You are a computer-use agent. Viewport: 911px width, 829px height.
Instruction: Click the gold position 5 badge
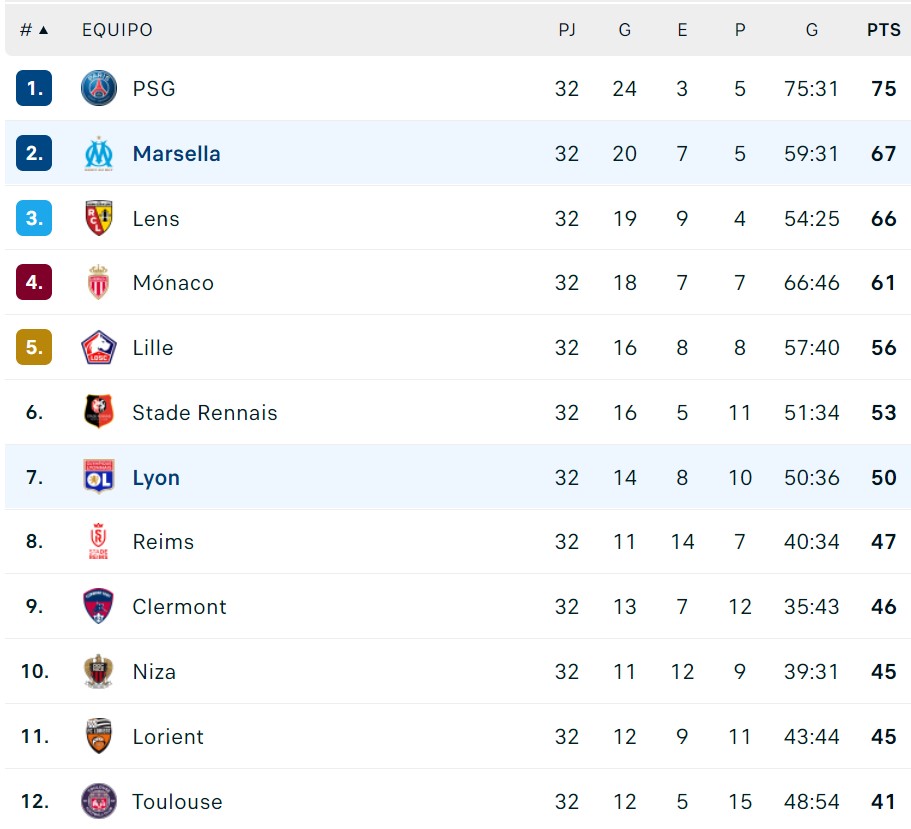pyautogui.click(x=34, y=348)
